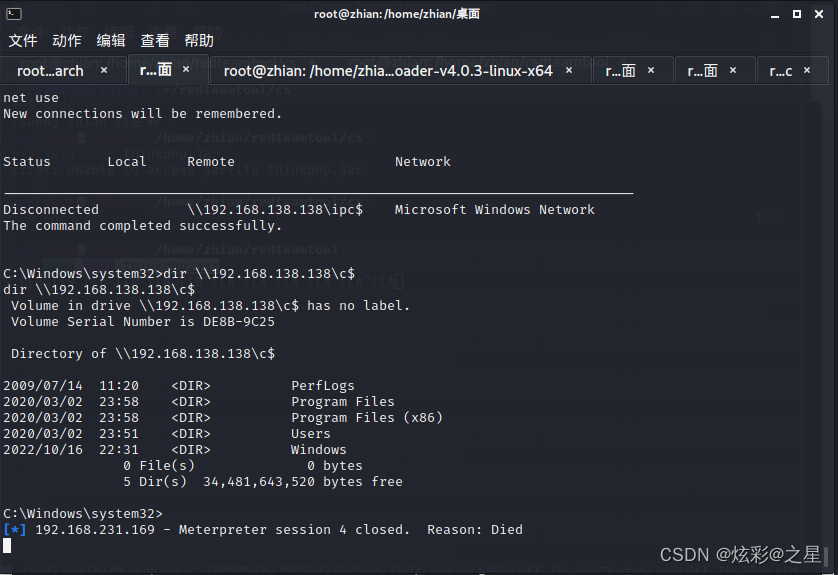This screenshot has height=575, width=838.
Task: Click the 'Remote' column header
Action: tap(211, 161)
